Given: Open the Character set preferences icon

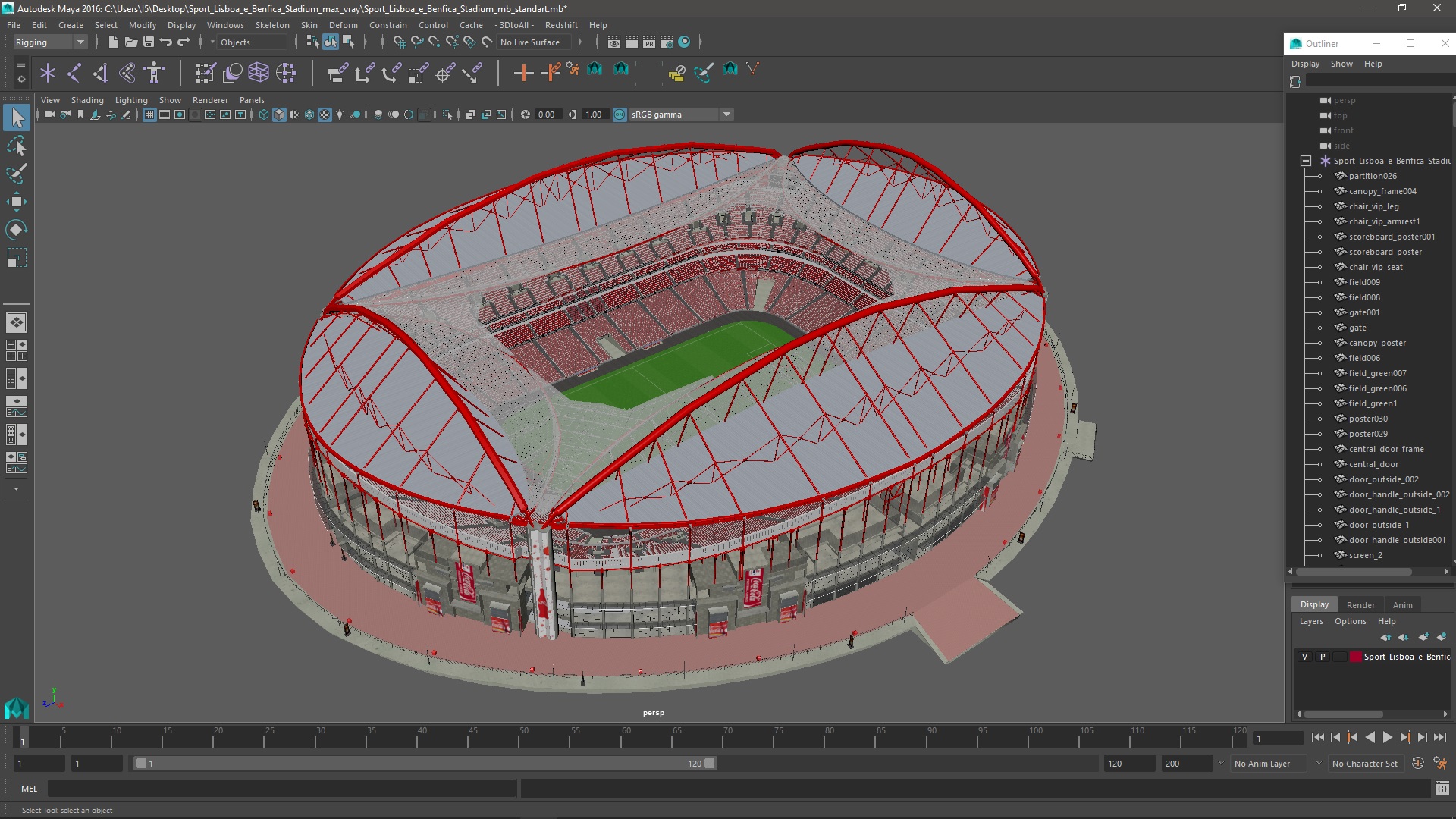Looking at the screenshot, I should coord(1440,764).
